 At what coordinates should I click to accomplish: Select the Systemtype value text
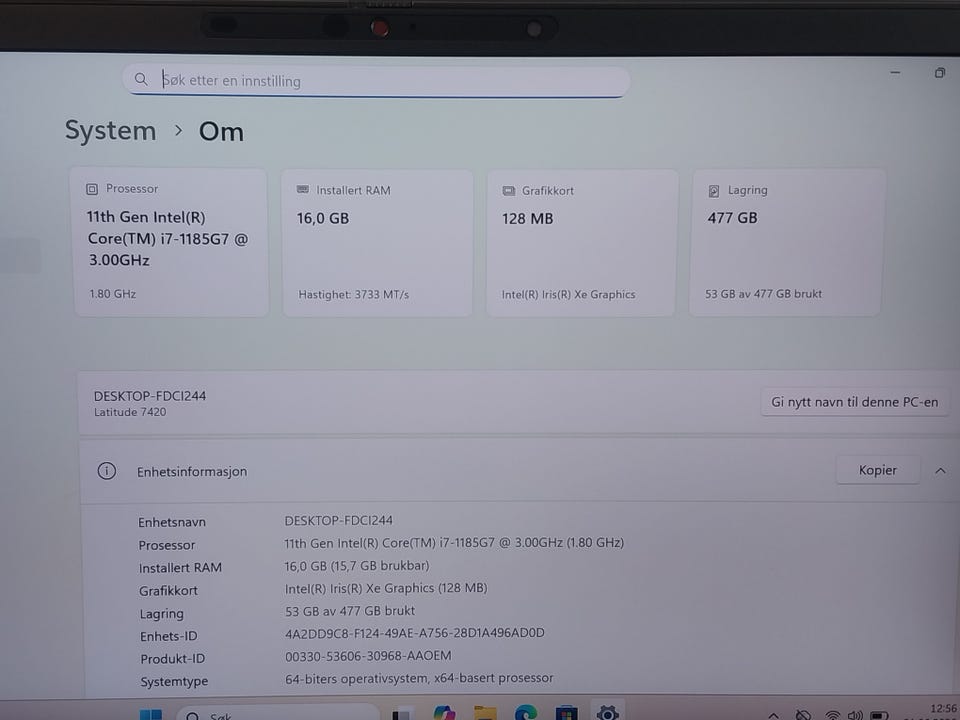coord(419,678)
